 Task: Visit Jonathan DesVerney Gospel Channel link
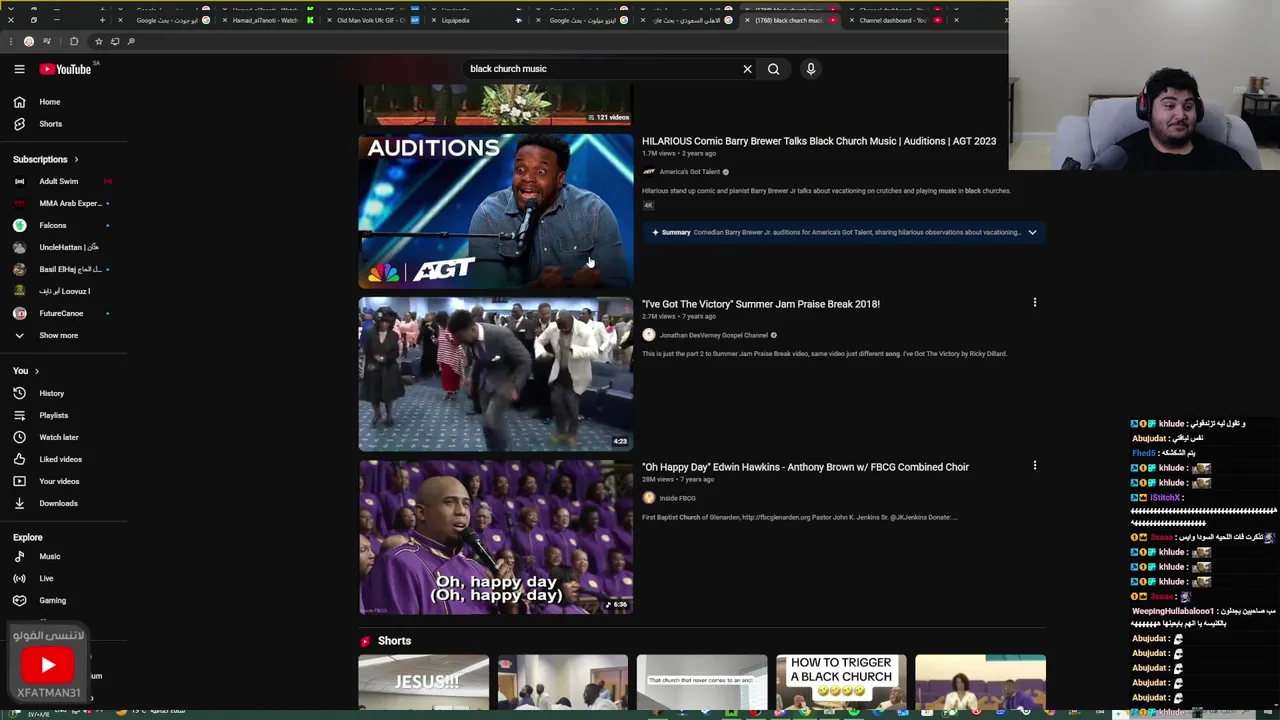(x=713, y=335)
